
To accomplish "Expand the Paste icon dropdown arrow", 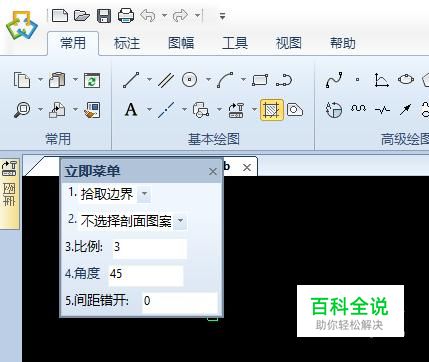I will pos(75,80).
